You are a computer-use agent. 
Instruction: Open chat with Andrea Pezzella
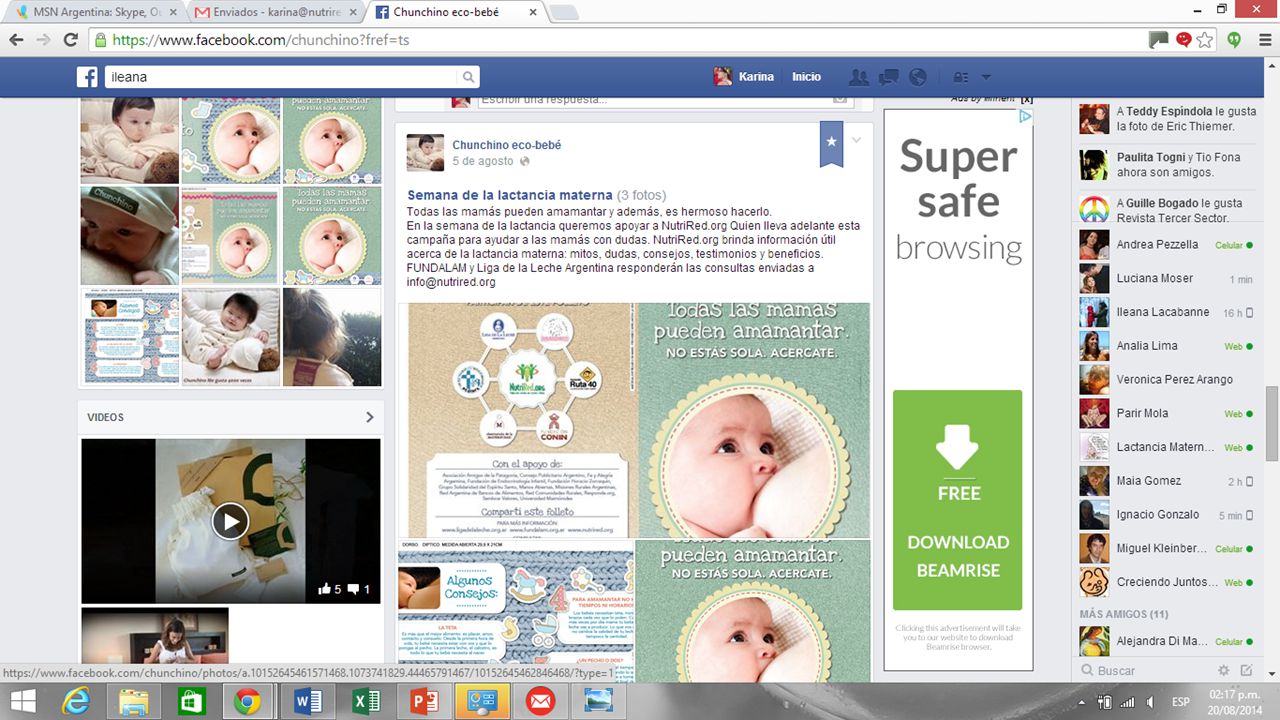click(x=1166, y=245)
